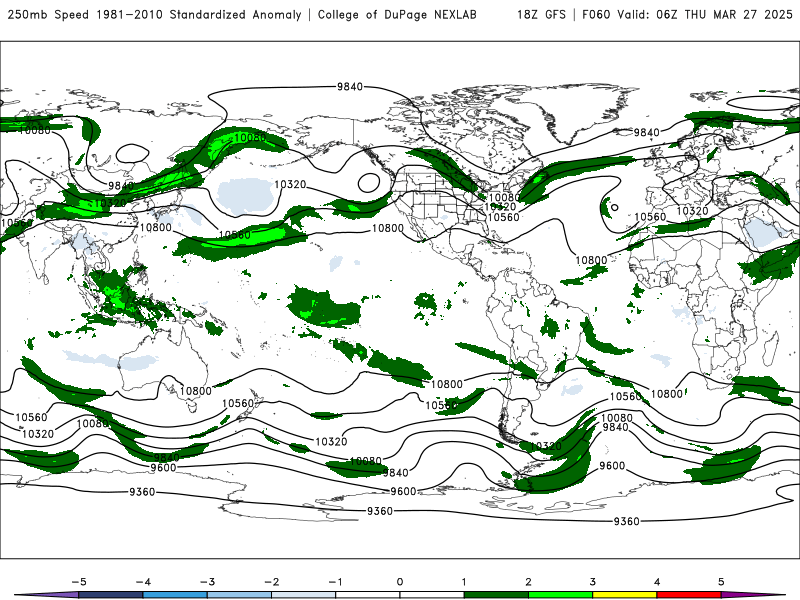Click the 10080 label in the green area near Kamchatka
Image resolution: width=800 pixels, height=600 pixels.
coord(250,138)
